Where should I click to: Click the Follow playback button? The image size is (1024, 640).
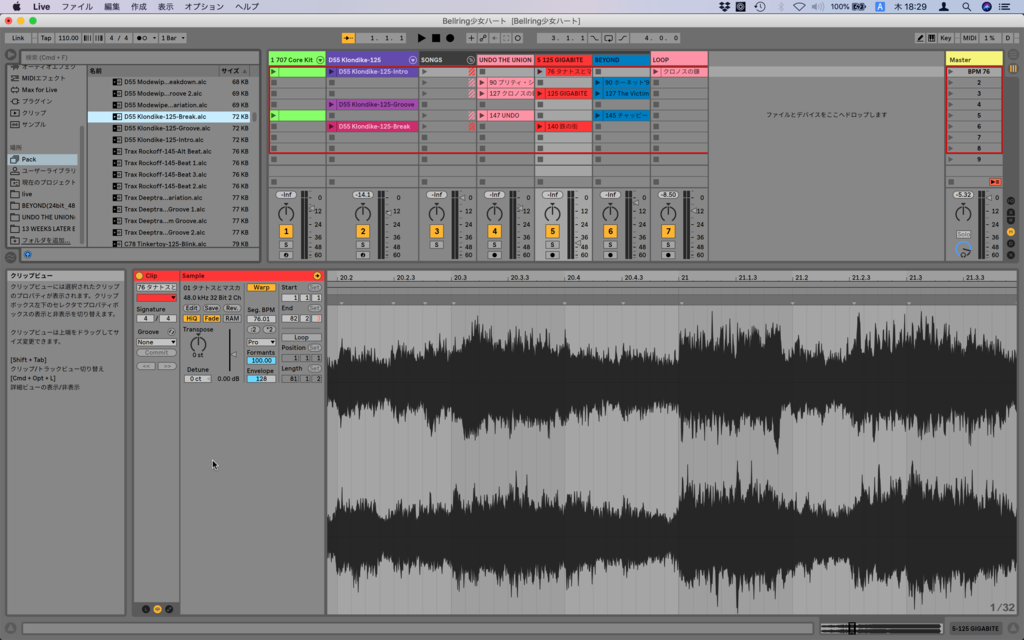point(349,38)
